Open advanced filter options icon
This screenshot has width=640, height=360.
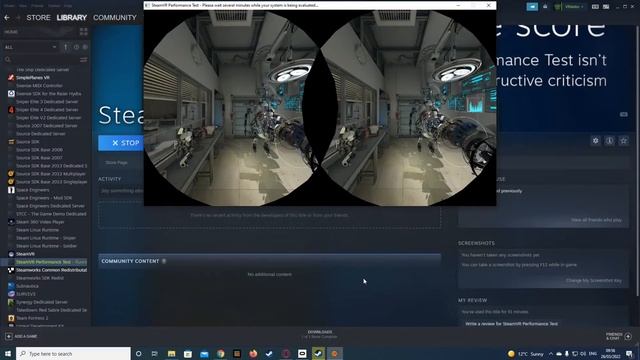[x=84, y=60]
